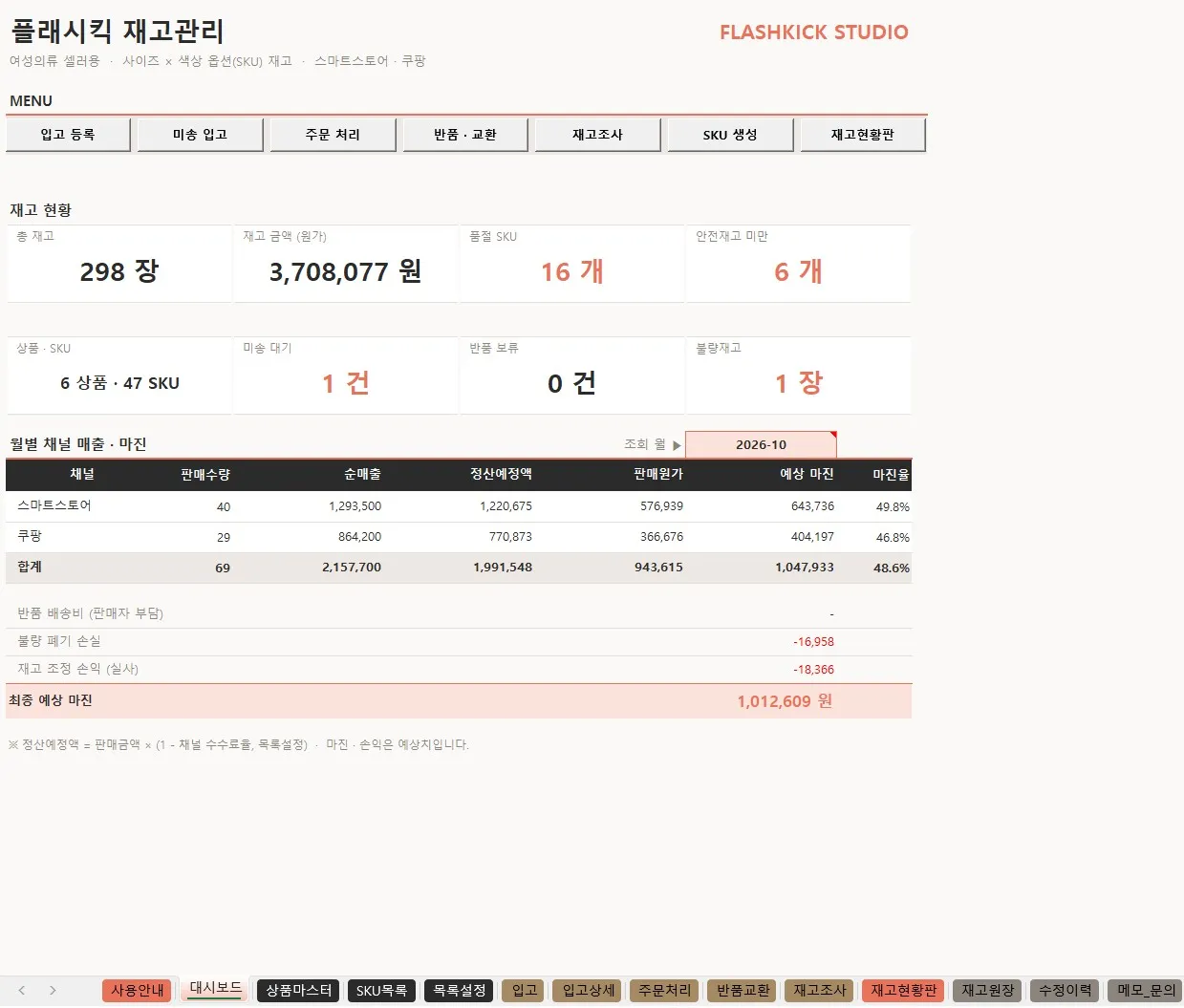The width and height of the screenshot is (1184, 1008).
Task: Click the 마진율 column header
Action: click(x=891, y=474)
